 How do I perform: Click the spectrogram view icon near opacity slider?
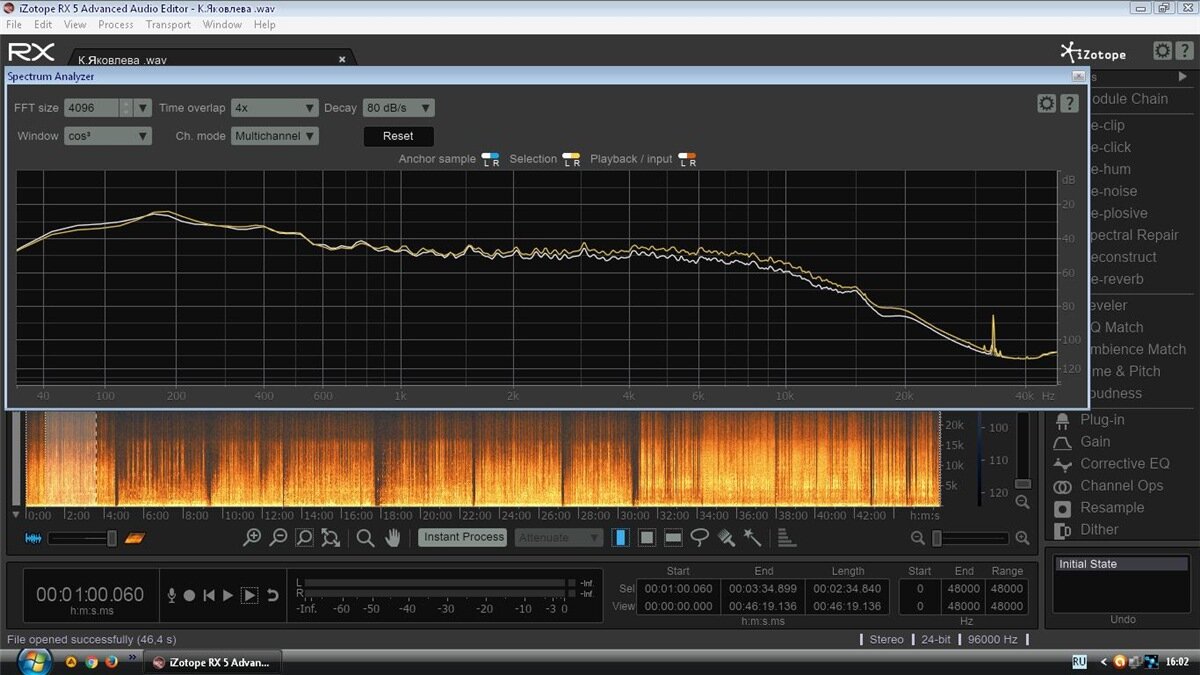[x=135, y=538]
